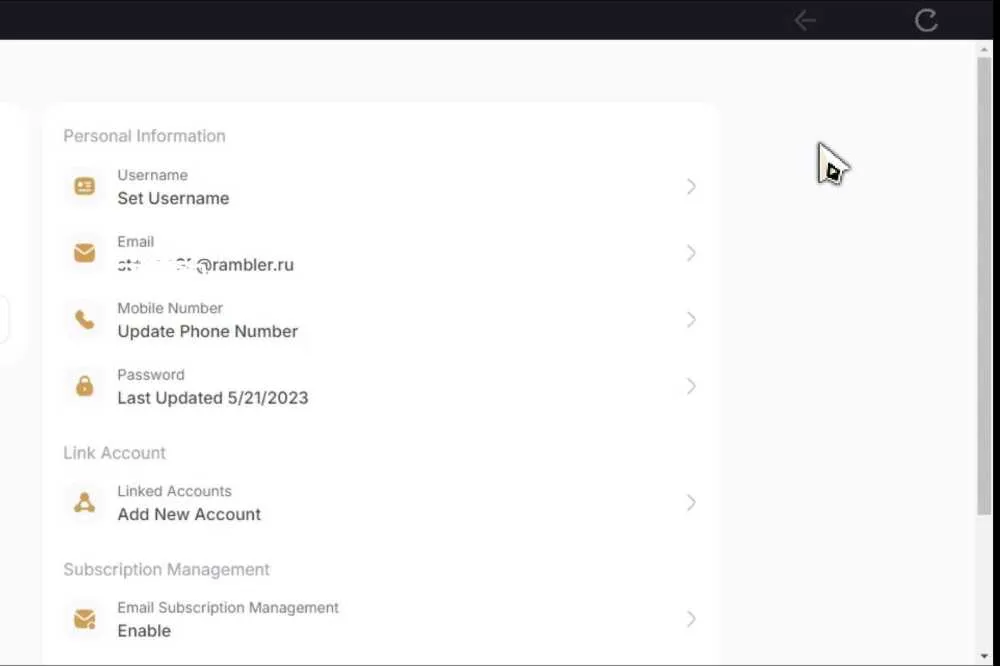
Task: Click the Linked Accounts icon
Action: [x=84, y=503]
